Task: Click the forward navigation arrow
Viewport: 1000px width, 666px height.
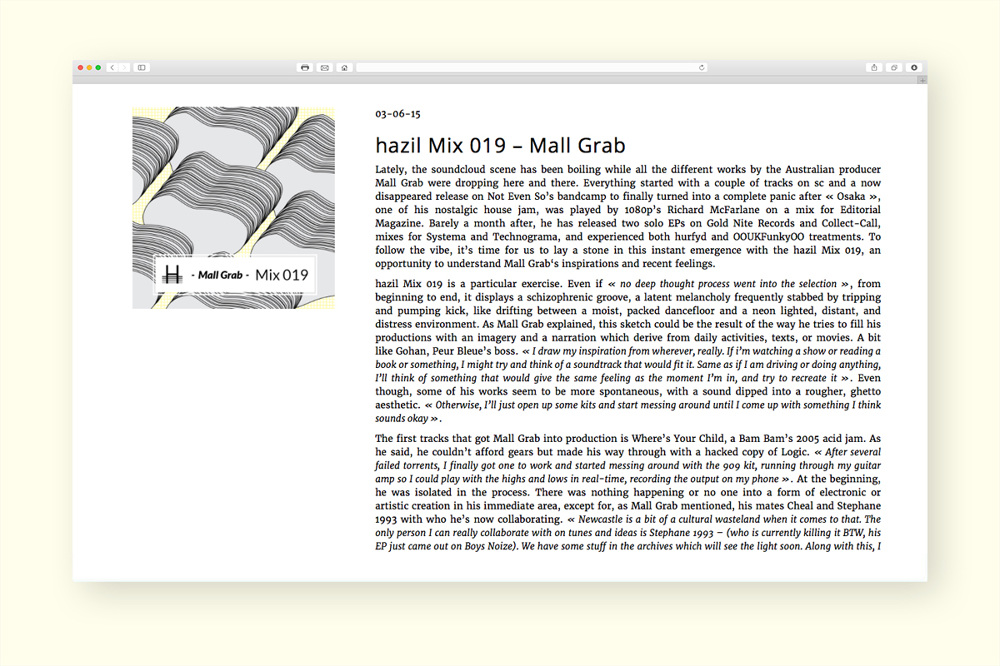Action: click(x=123, y=68)
